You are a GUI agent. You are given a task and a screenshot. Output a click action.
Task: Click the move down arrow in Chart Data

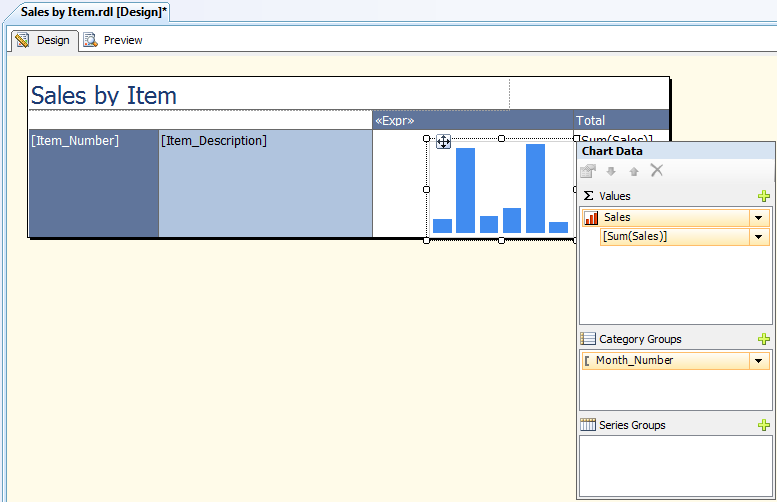pyautogui.click(x=612, y=171)
